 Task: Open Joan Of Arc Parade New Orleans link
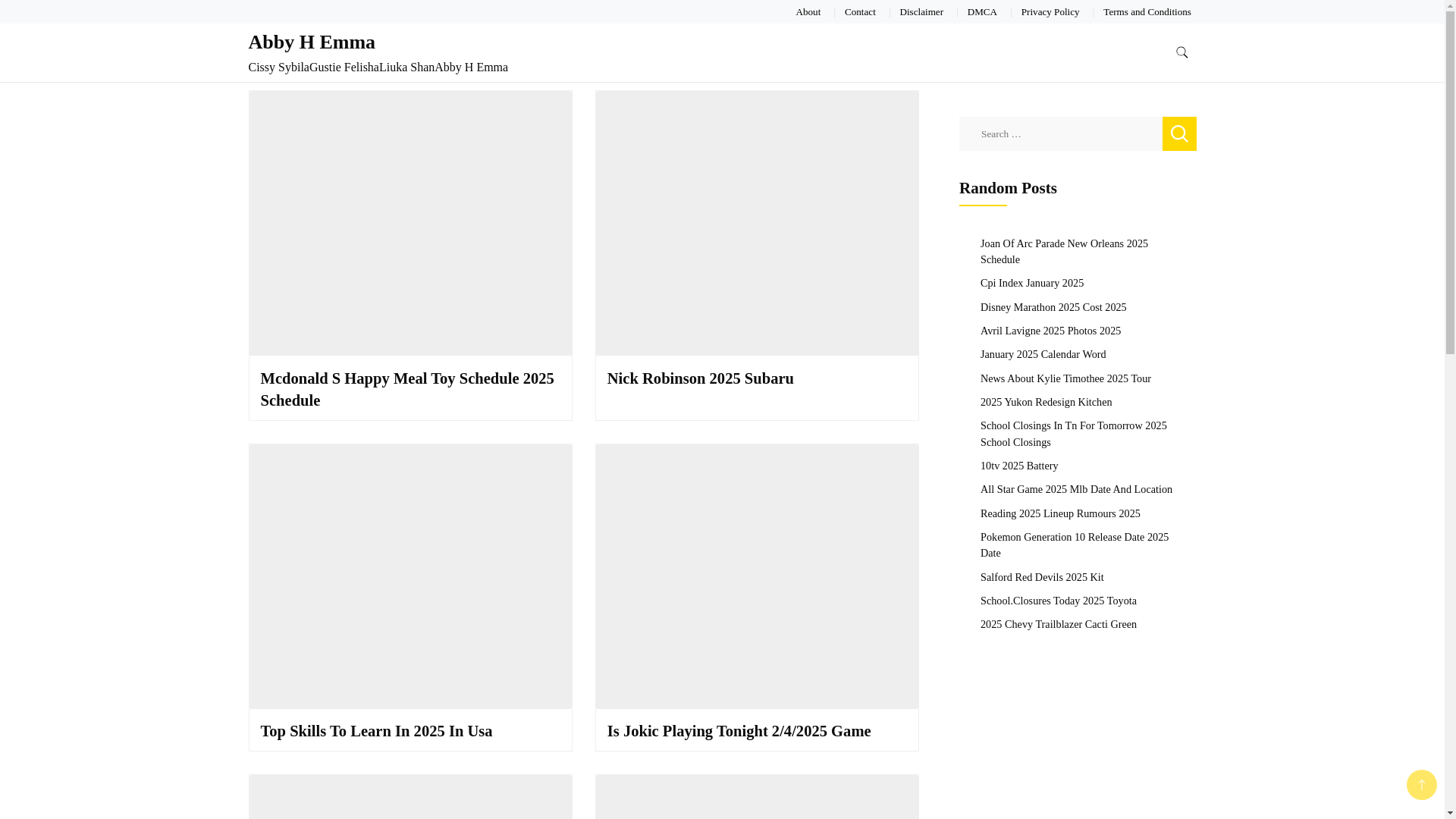click(1064, 251)
